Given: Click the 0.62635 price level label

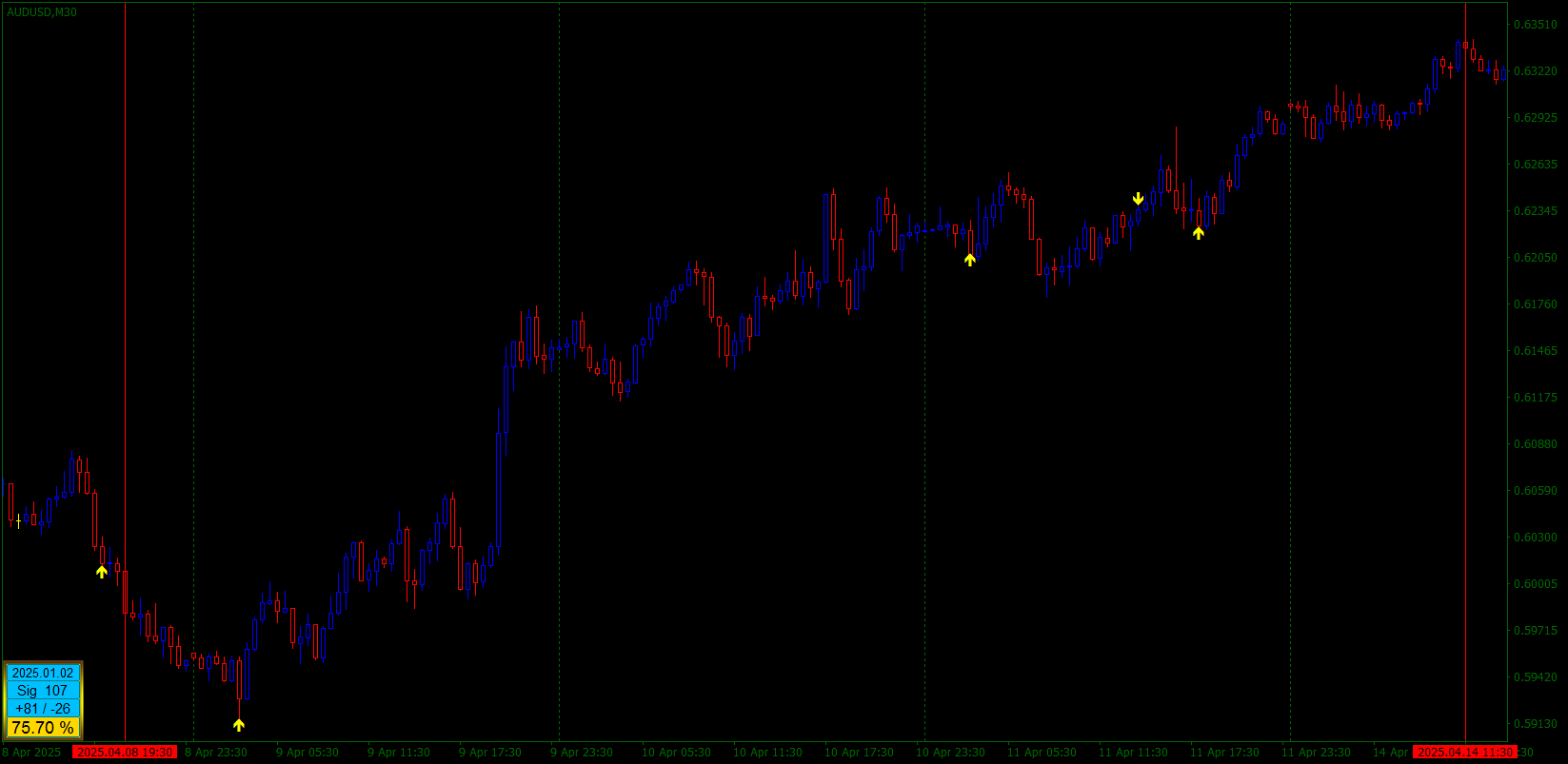Looking at the screenshot, I should click(x=1535, y=165).
